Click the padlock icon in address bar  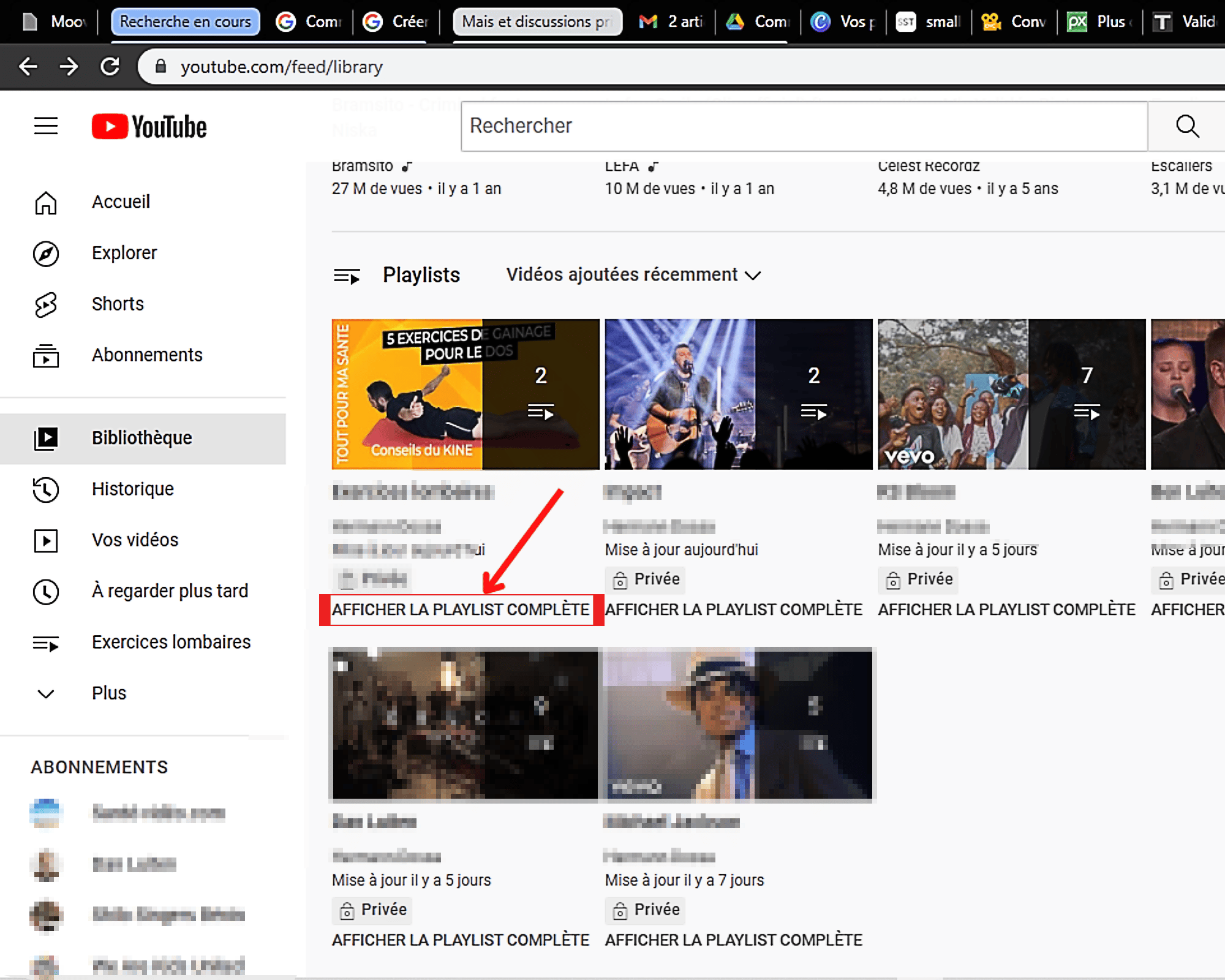pyautogui.click(x=160, y=66)
